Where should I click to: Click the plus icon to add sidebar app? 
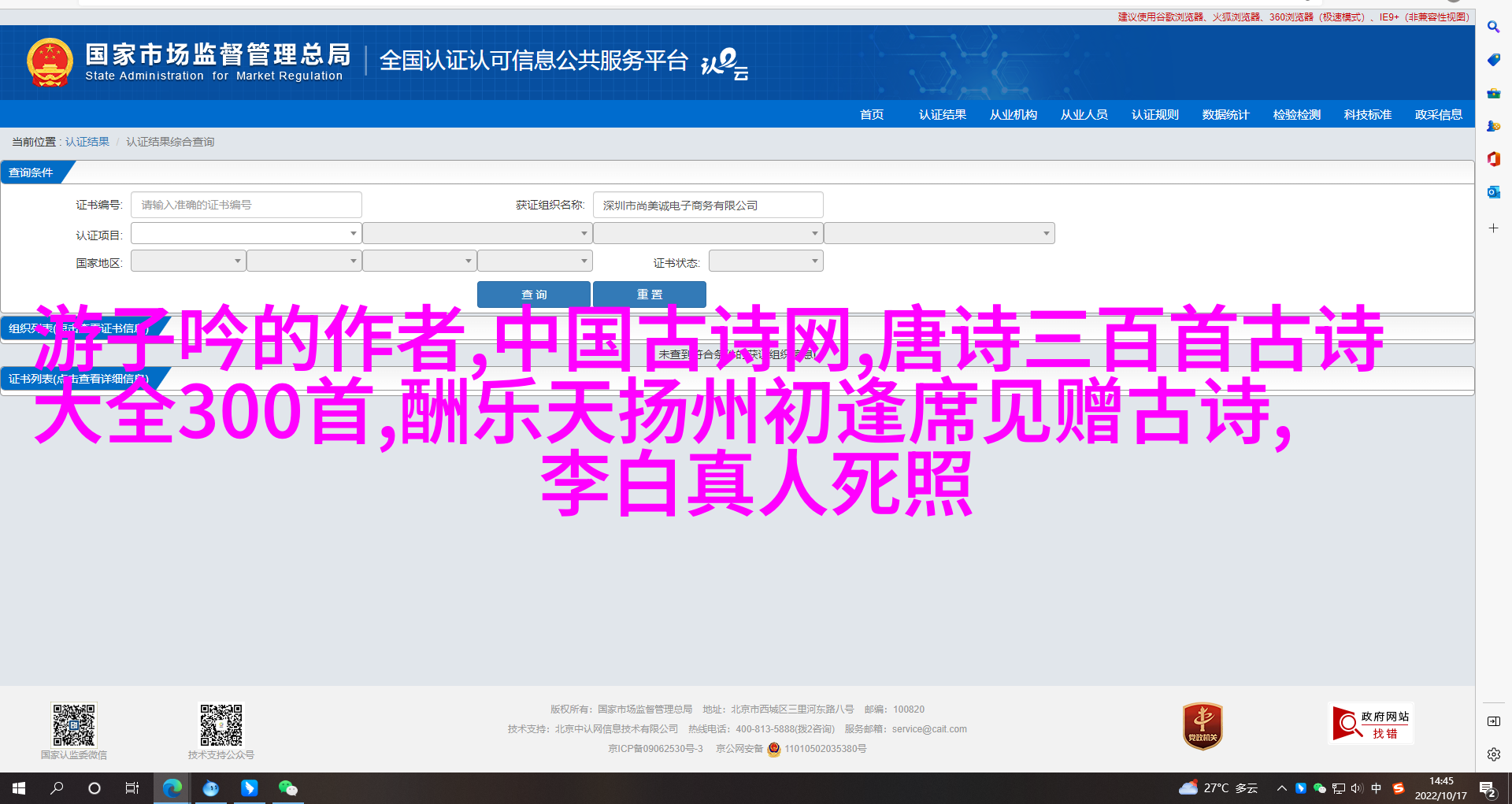coord(1493,228)
